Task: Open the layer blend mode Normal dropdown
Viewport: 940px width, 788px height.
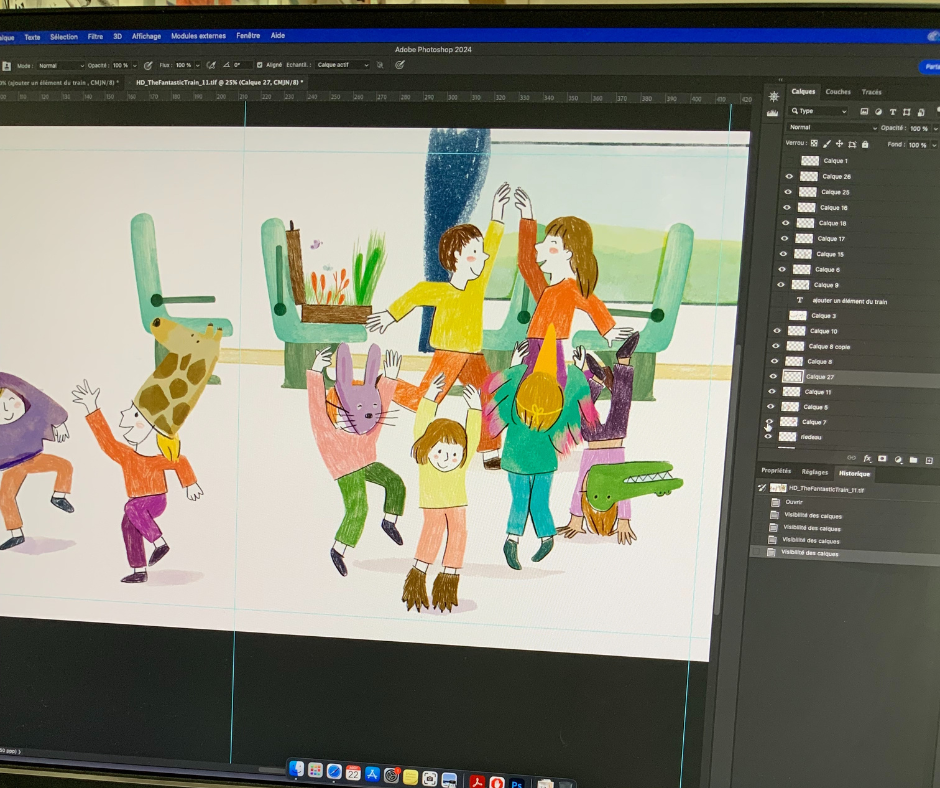Action: 831,128
